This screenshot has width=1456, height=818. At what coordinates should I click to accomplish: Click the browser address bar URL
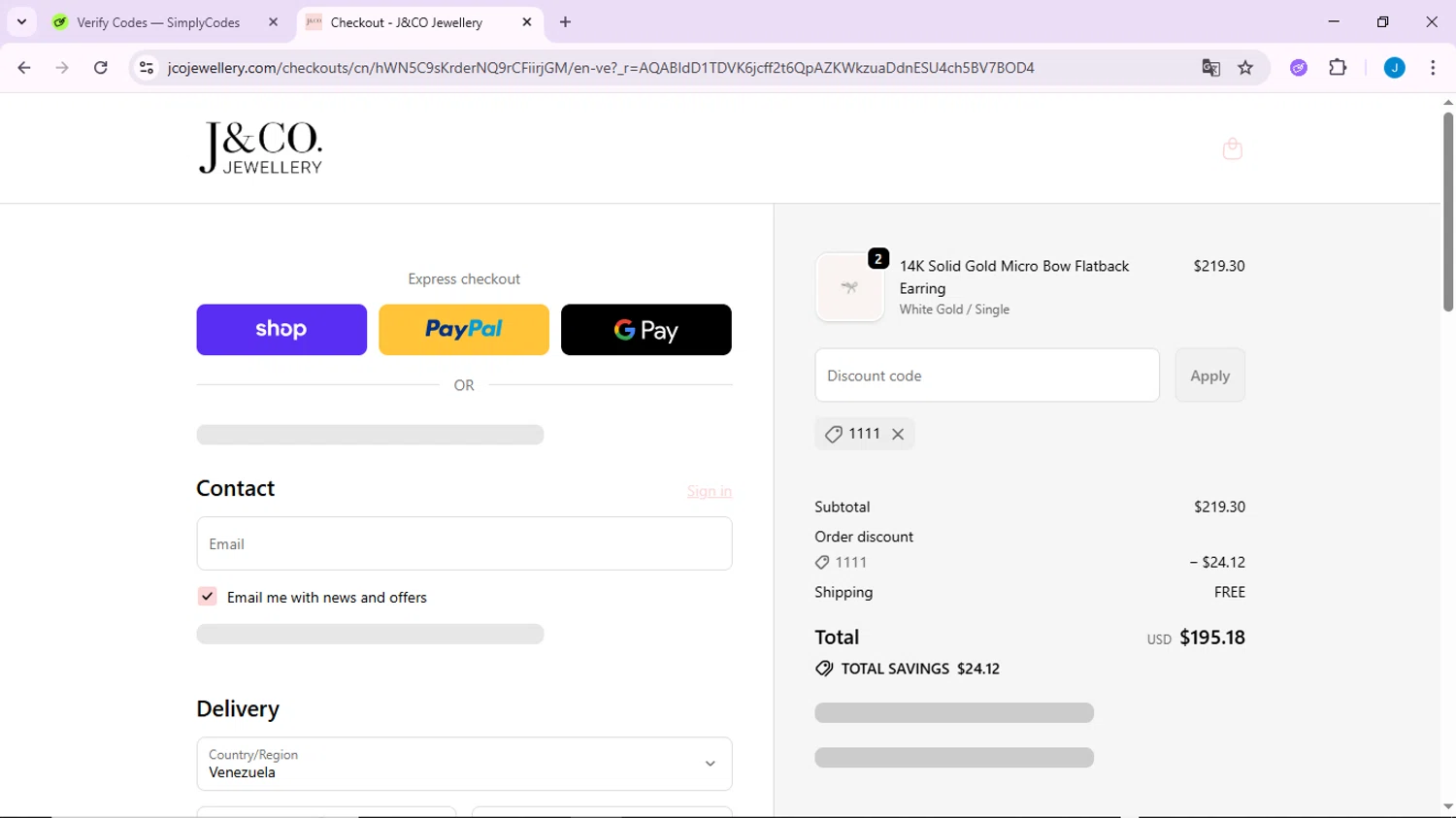(x=601, y=68)
